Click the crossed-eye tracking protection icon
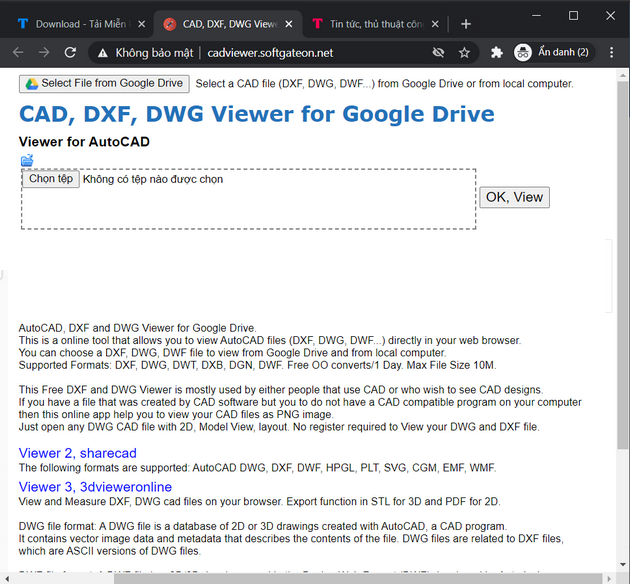 point(438,53)
